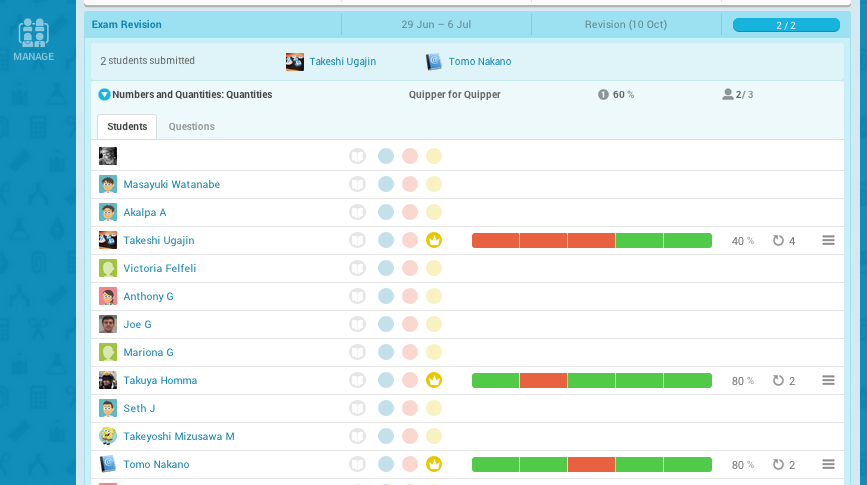Screen dimensions: 867x485
Task: Open Takuya Homma's profile
Action: tap(160, 380)
